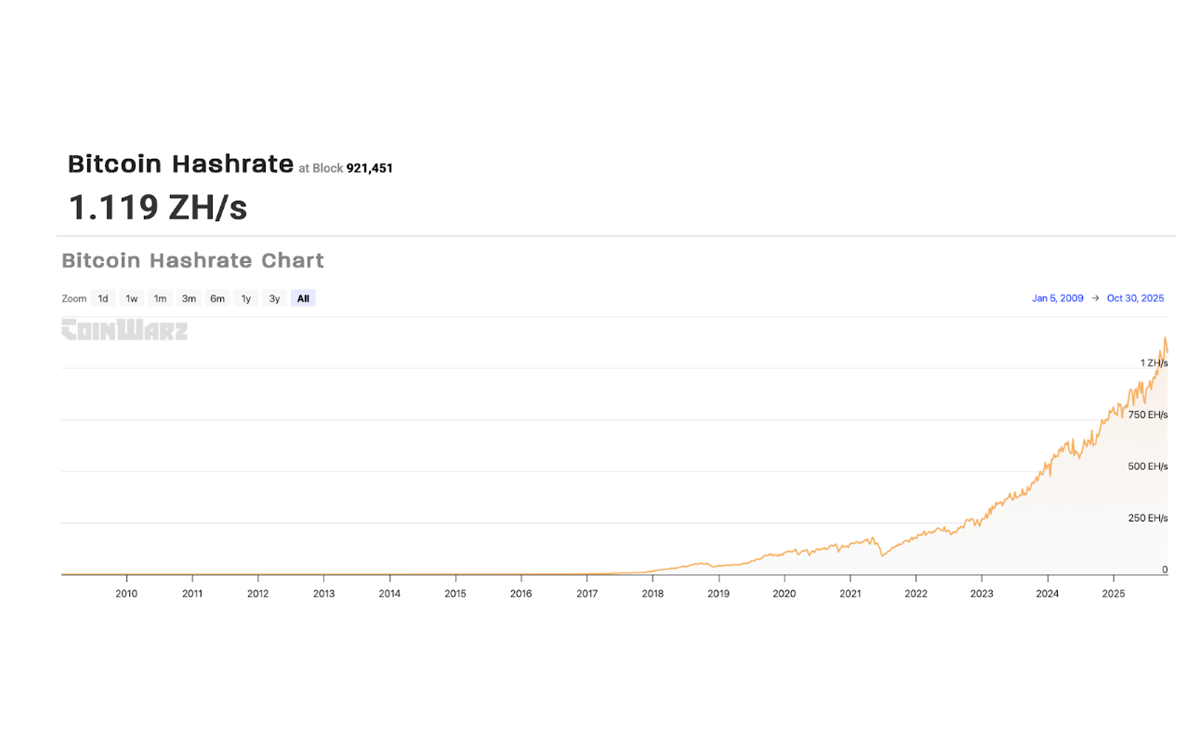Image resolution: width=1200 pixels, height=750 pixels.
Task: Click the 750 EH/s axis label
Action: 1147,415
